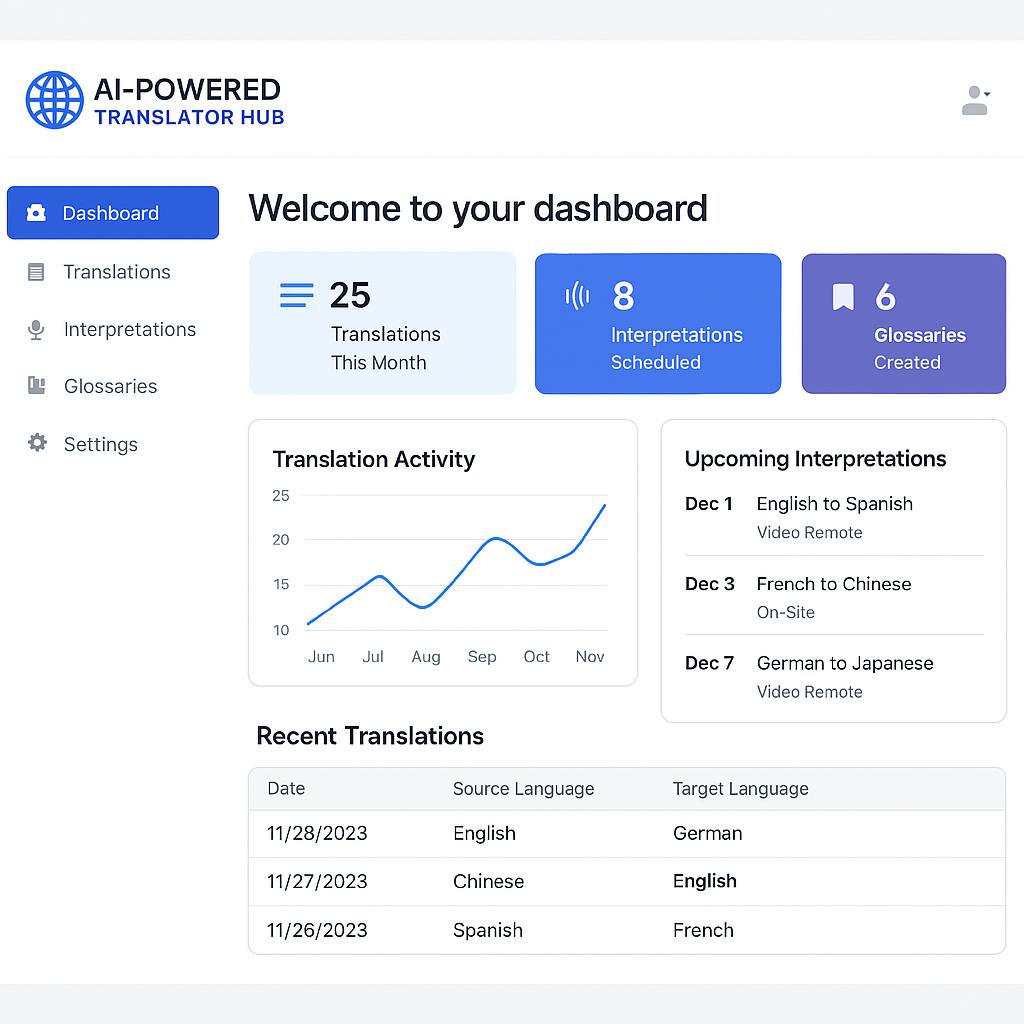This screenshot has height=1024, width=1024.
Task: Click the Aug label on chart axis
Action: point(426,657)
